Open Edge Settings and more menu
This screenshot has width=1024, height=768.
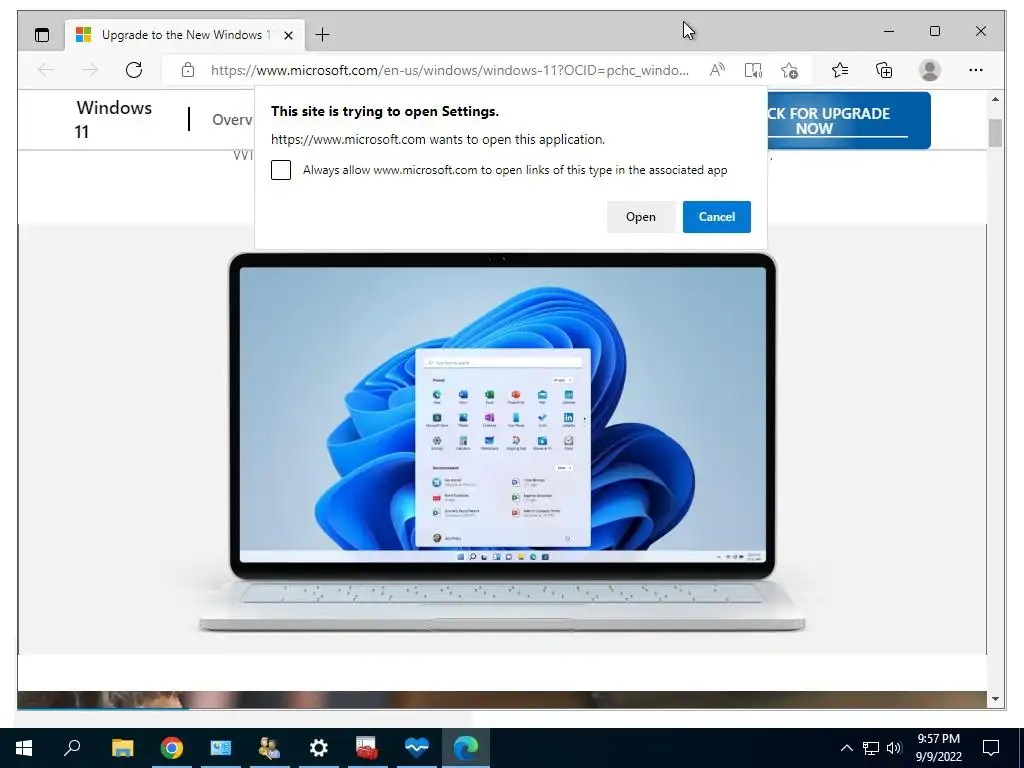[x=976, y=70]
